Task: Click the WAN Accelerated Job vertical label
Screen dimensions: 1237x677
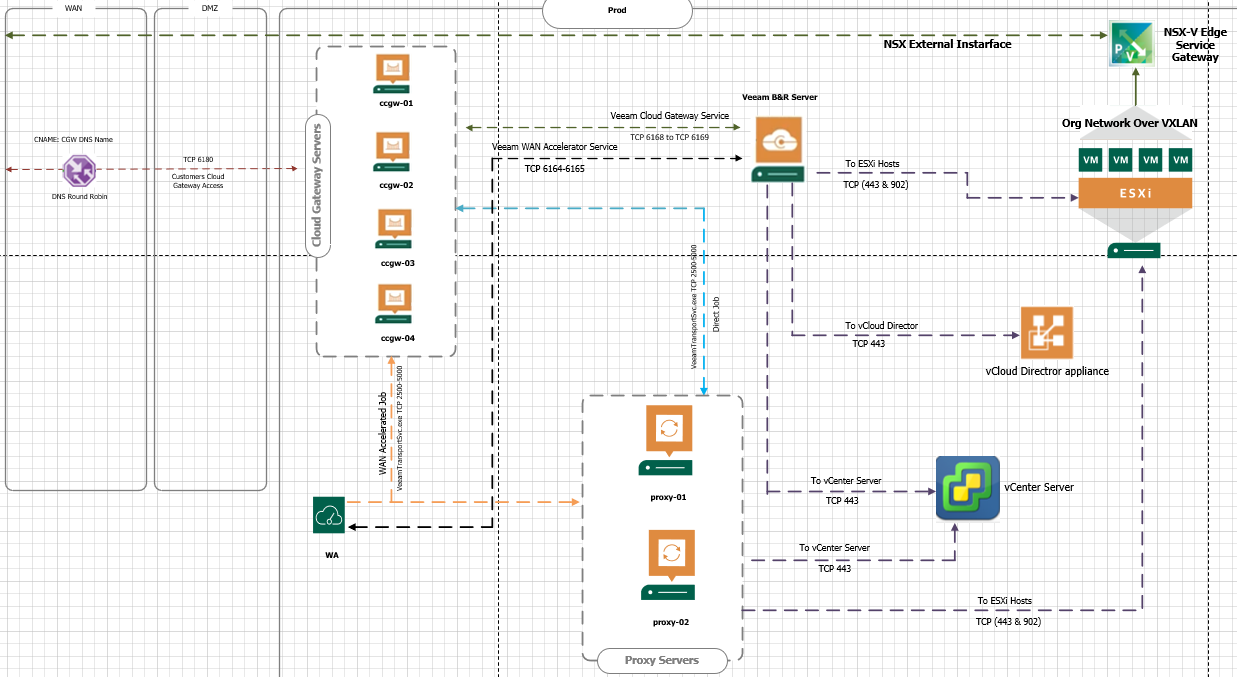Action: 381,435
